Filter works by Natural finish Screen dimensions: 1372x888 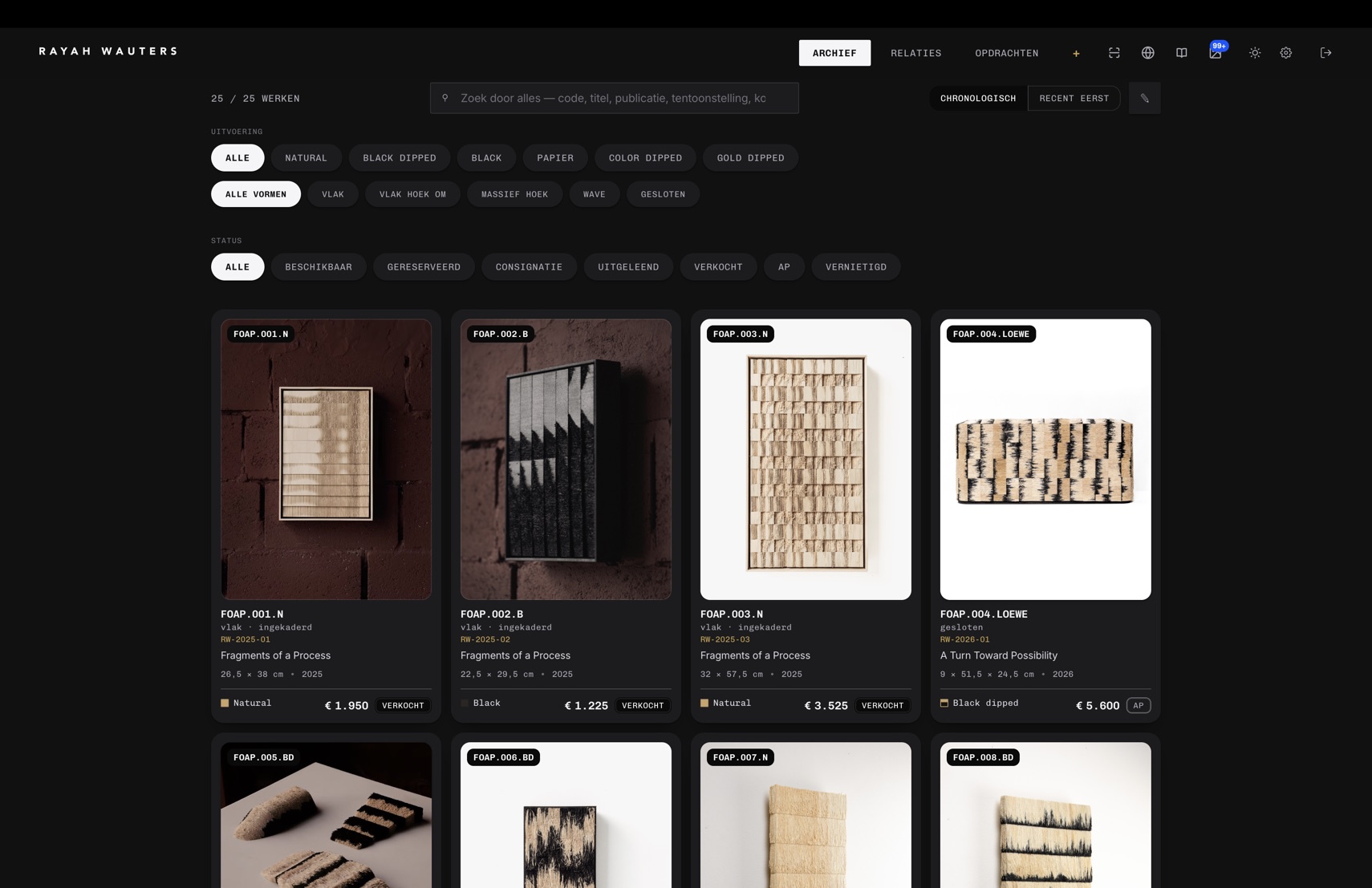click(x=306, y=158)
